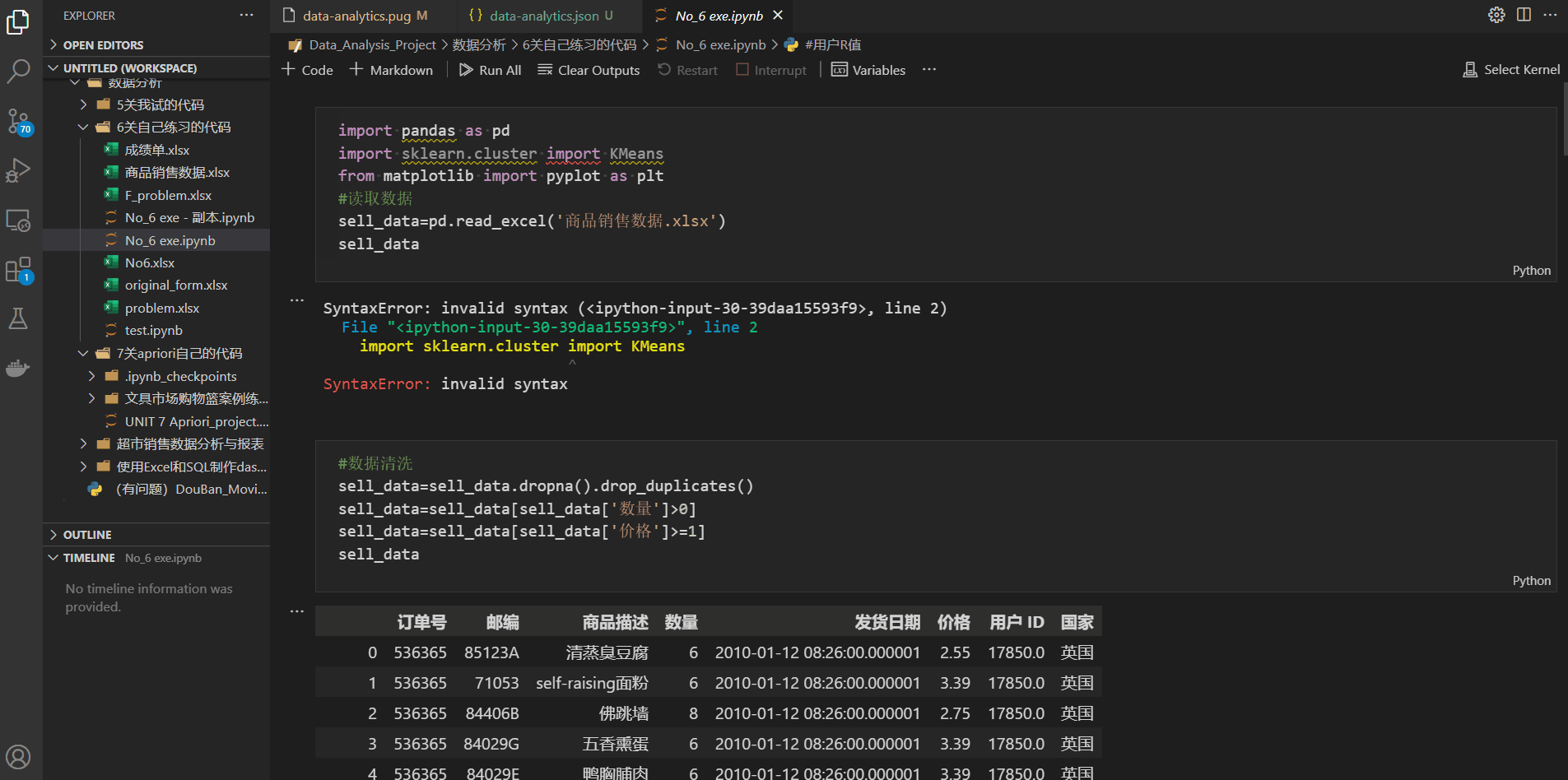Switch to data-analytics.json tab

tap(544, 16)
